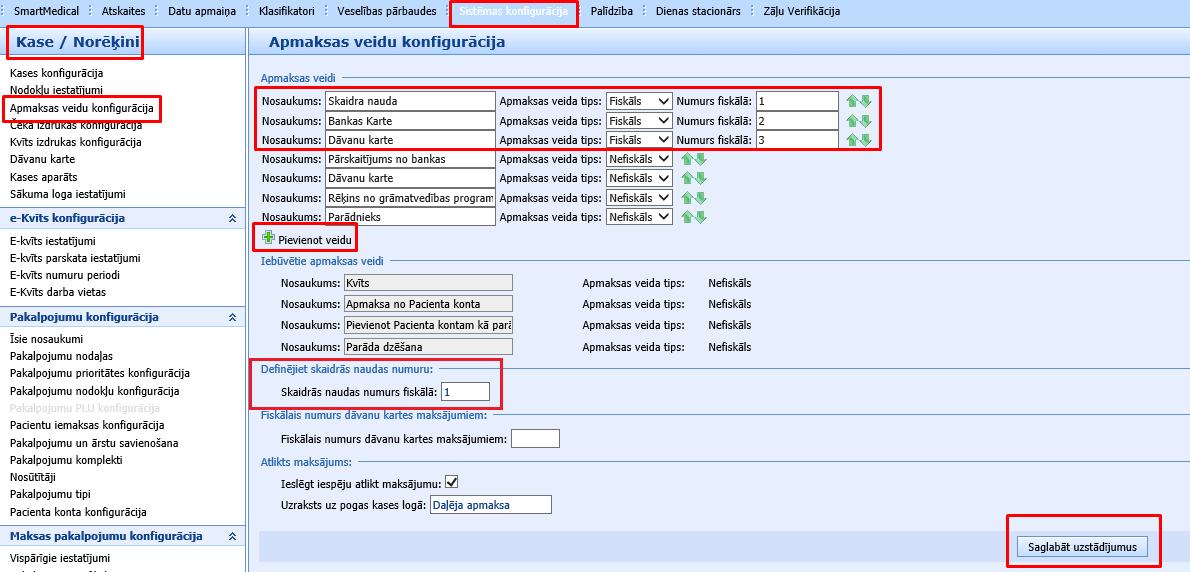
Task: Click down arrow for Bankas Karte row
Action: click(865, 121)
